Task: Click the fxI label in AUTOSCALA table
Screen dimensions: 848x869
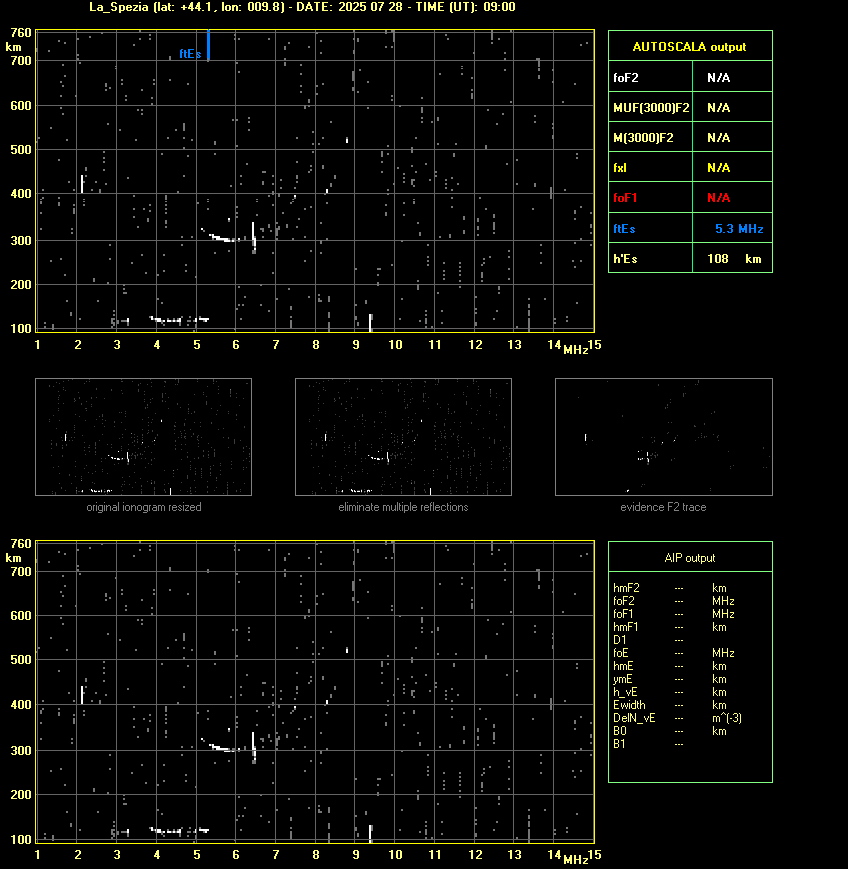Action: point(620,167)
